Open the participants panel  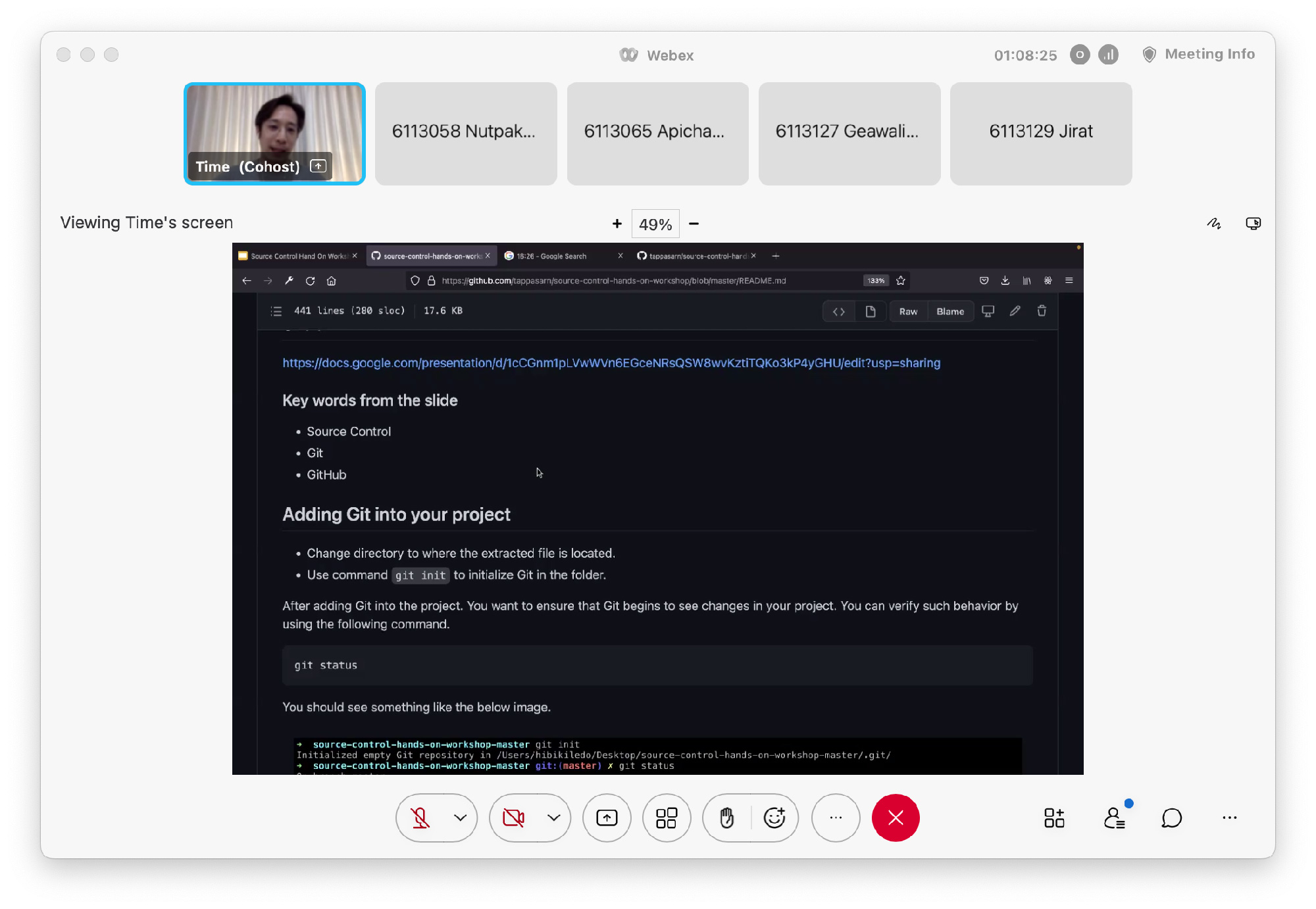point(1114,818)
